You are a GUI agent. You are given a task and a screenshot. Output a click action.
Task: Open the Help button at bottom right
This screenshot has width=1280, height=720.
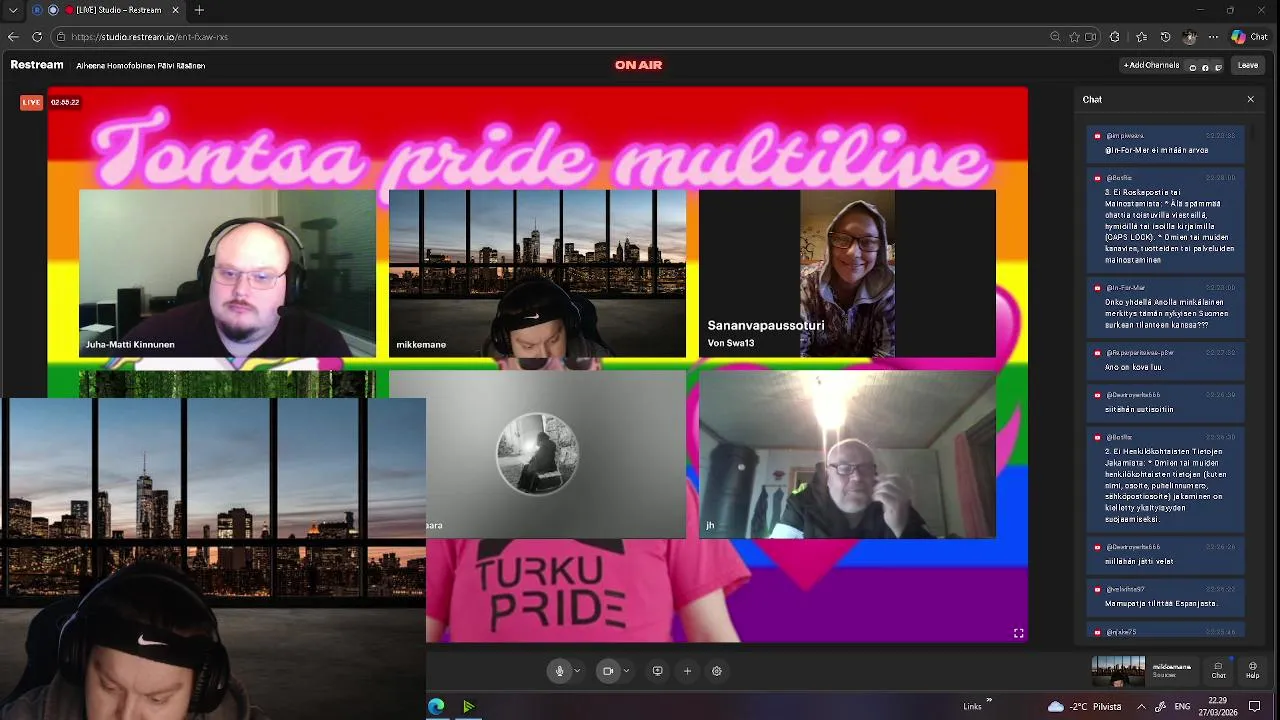click(1253, 670)
